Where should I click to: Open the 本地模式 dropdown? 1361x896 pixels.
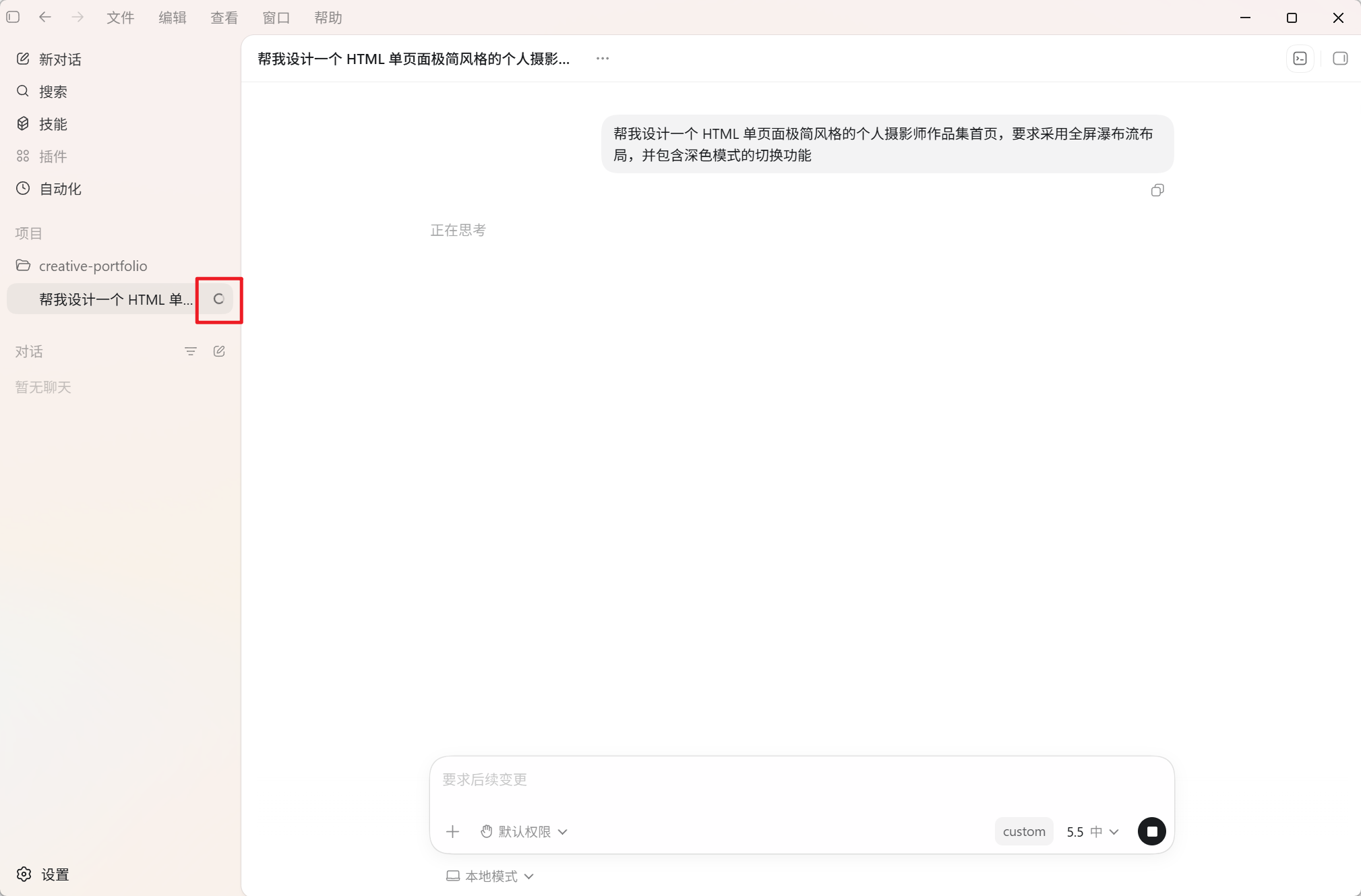pyautogui.click(x=490, y=876)
